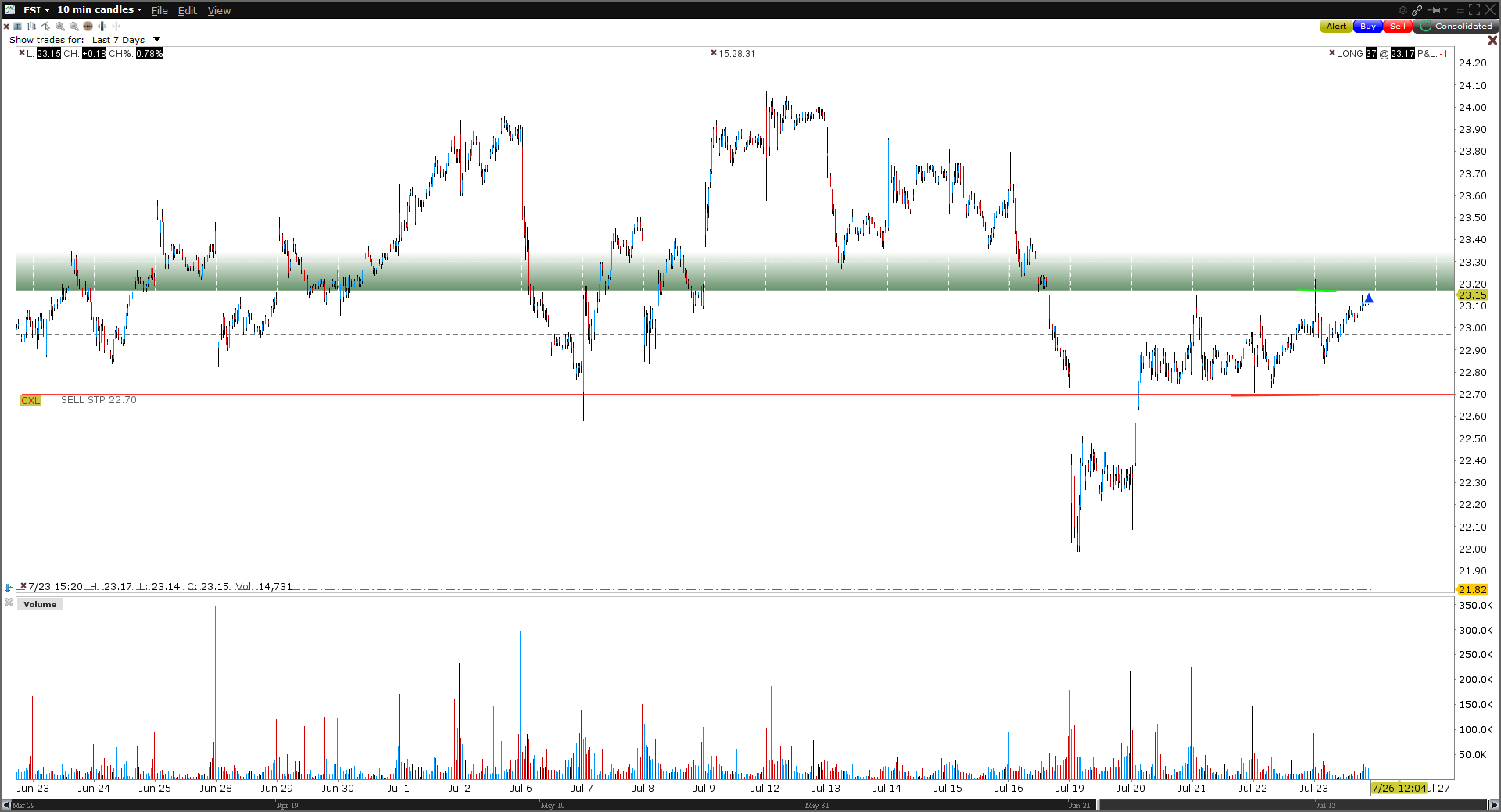
Task: Click the yellow 23.15 current price tag
Action: 1472,295
